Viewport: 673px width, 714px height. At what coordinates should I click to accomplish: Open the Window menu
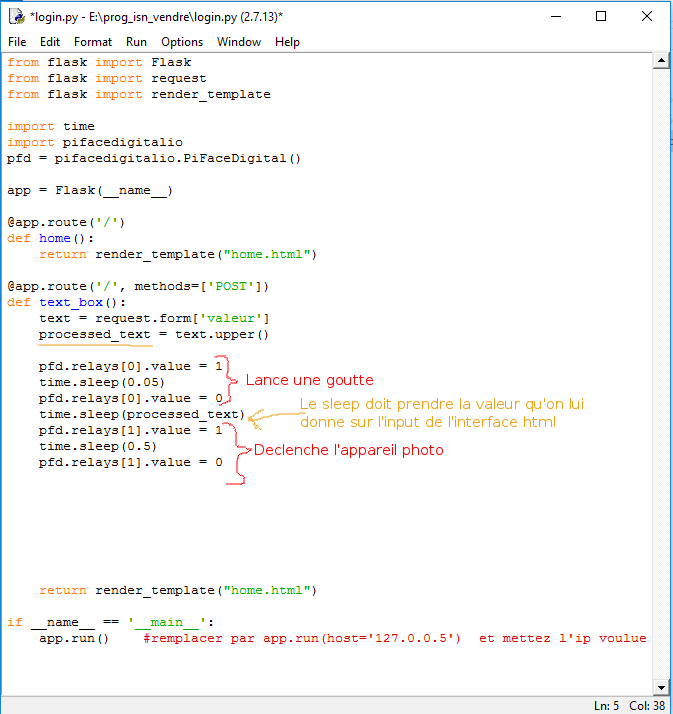coord(239,42)
